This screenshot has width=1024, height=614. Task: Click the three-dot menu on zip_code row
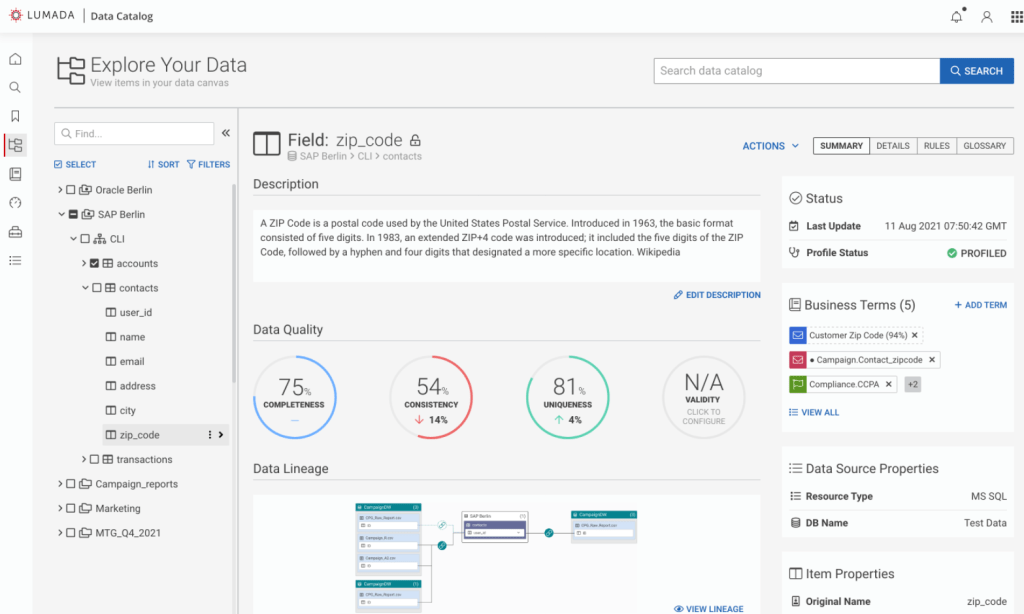(209, 435)
